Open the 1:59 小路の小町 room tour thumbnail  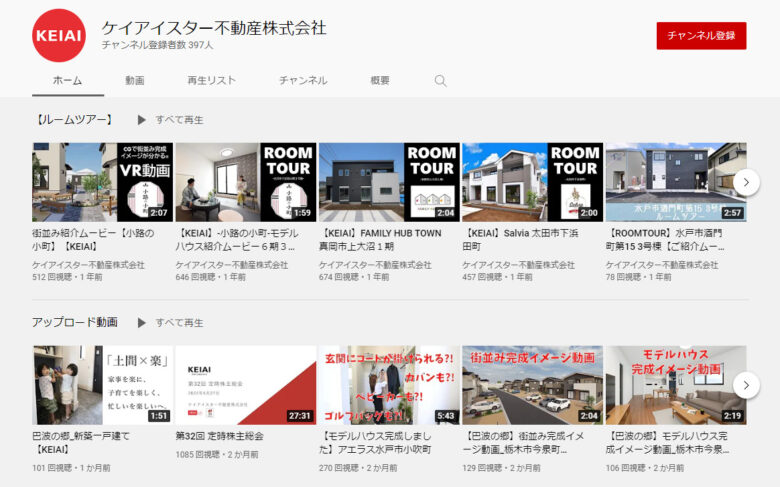pyautogui.click(x=246, y=182)
